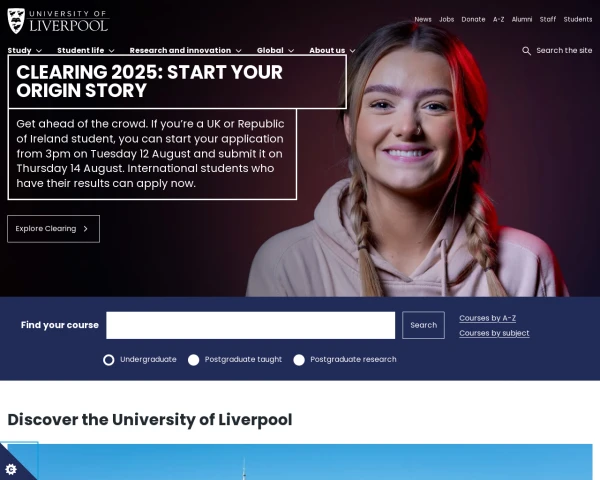This screenshot has height=480, width=600.
Task: Click the Search the site text
Action: pyautogui.click(x=564, y=51)
